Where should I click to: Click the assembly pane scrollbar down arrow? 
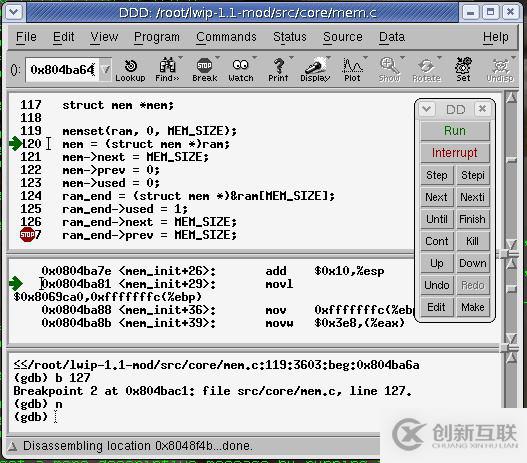[512, 338]
